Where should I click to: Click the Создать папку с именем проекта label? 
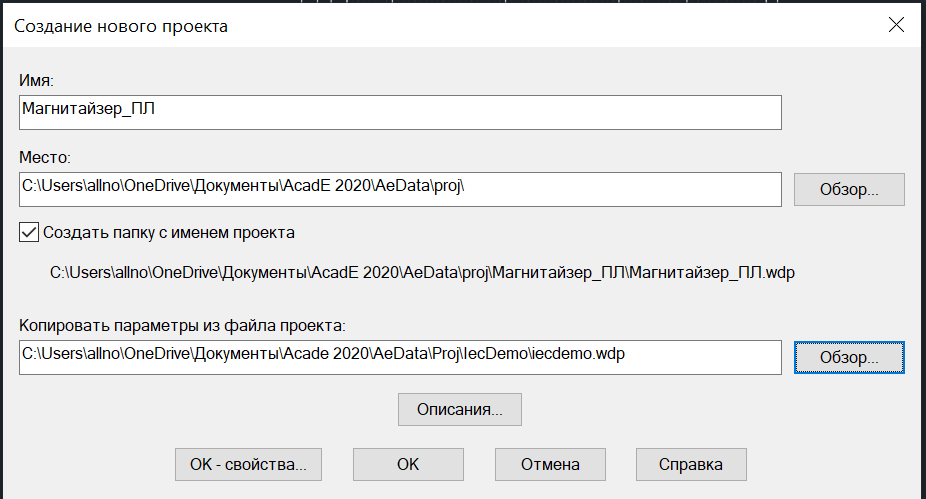tap(169, 233)
